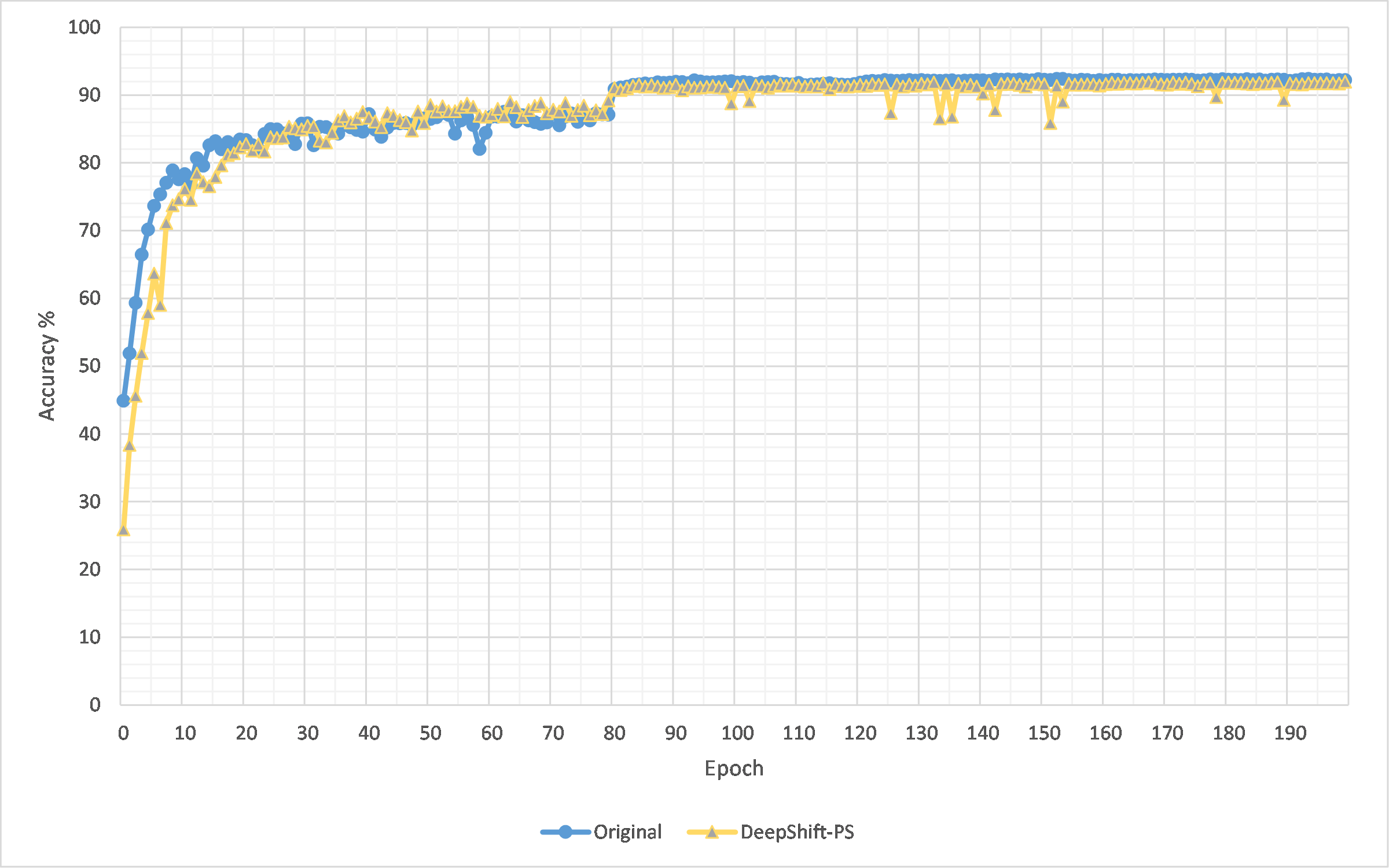The image size is (1389, 868).
Task: Click the Epoch axis title
Action: pyautogui.click(x=734, y=768)
